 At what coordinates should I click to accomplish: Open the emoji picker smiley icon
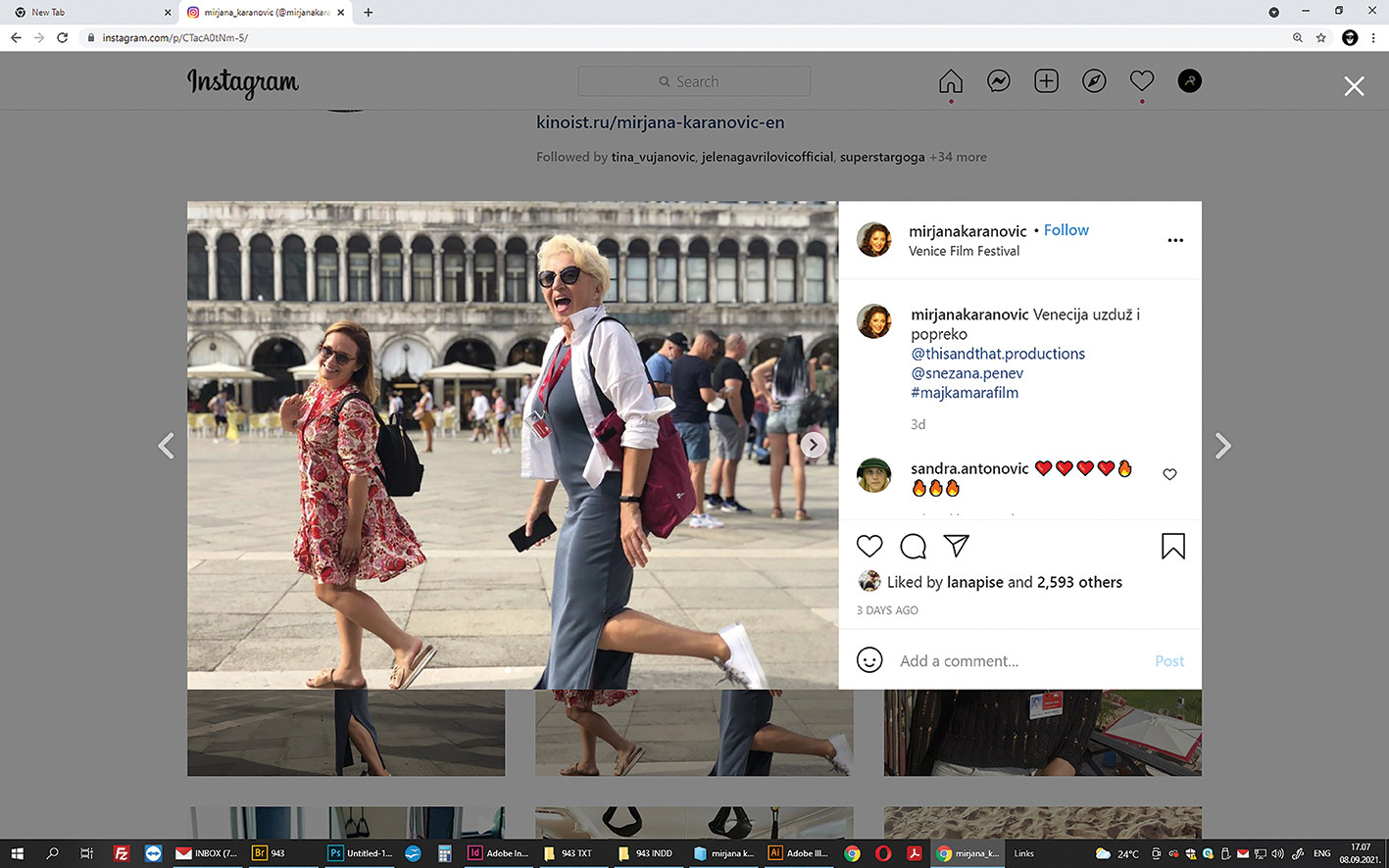[869, 660]
